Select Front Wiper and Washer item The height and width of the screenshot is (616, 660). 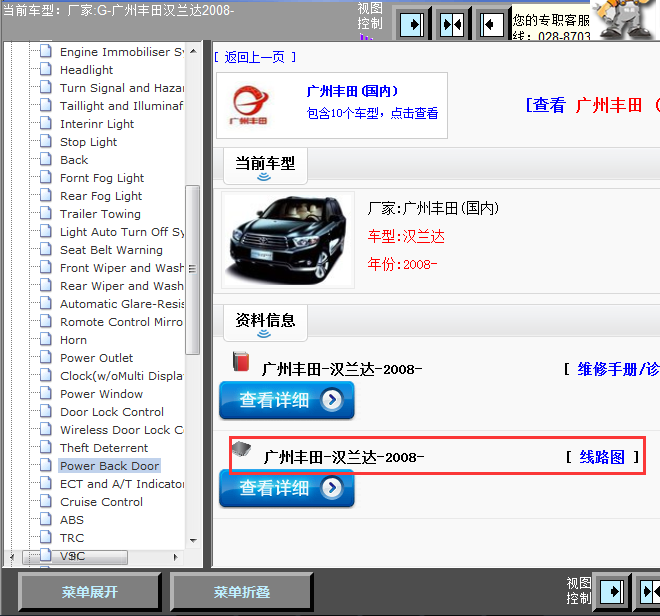122,268
